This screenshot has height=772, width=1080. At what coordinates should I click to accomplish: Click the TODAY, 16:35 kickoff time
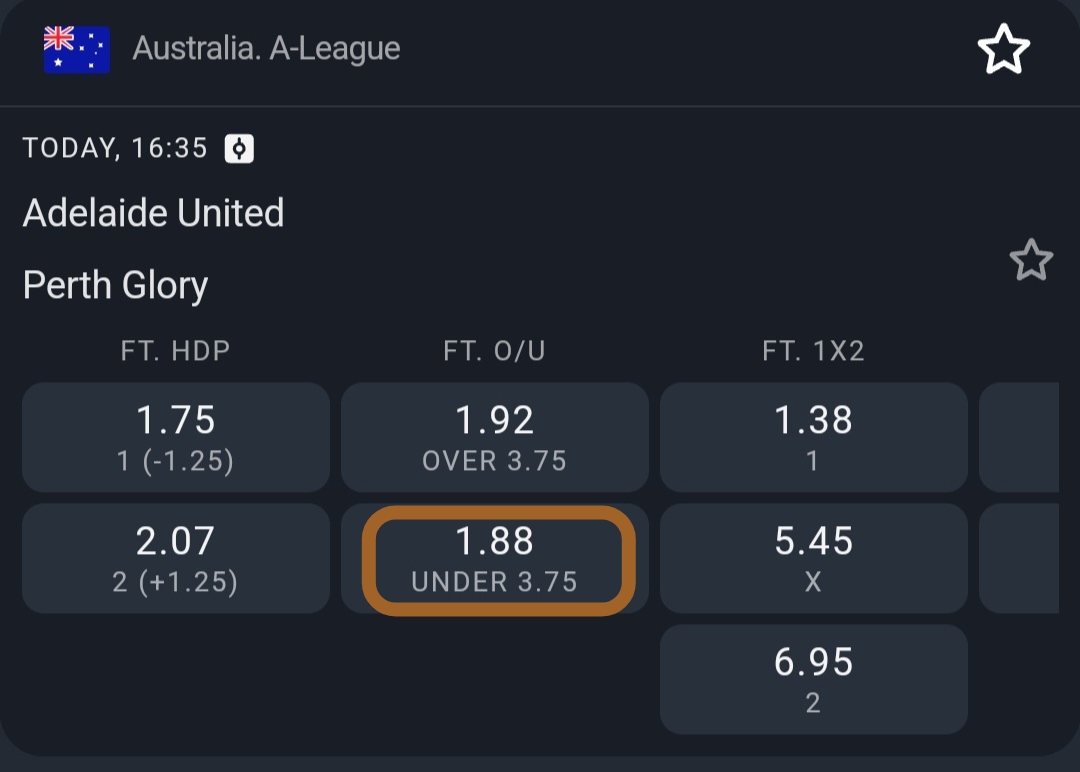tap(115, 149)
